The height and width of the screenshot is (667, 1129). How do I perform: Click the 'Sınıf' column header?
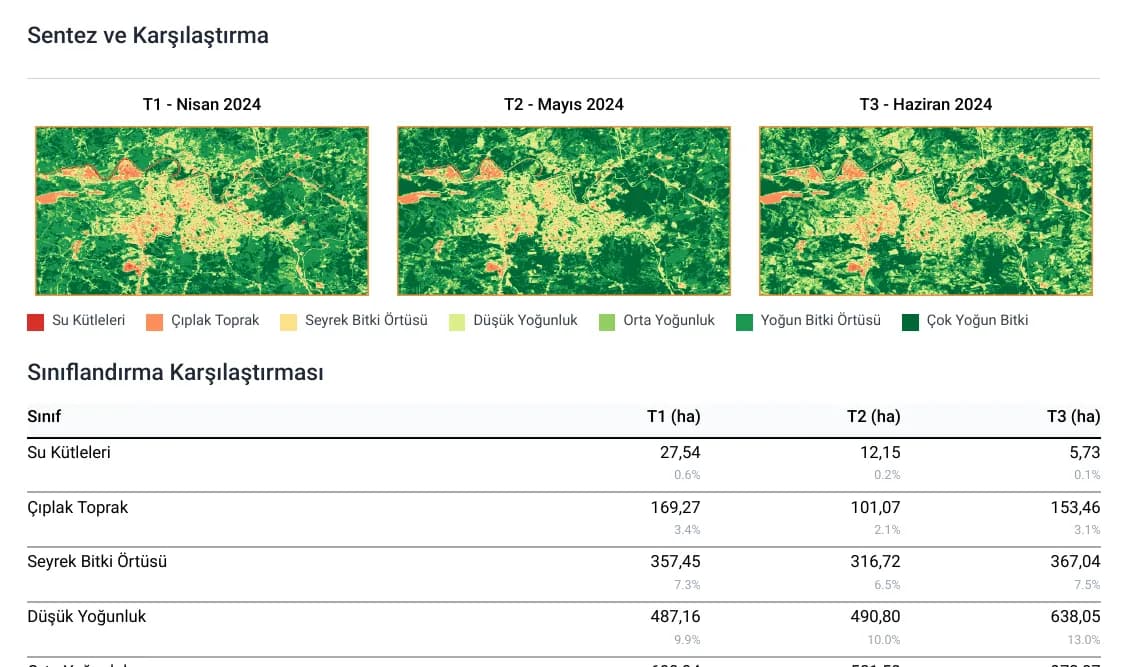pos(44,416)
